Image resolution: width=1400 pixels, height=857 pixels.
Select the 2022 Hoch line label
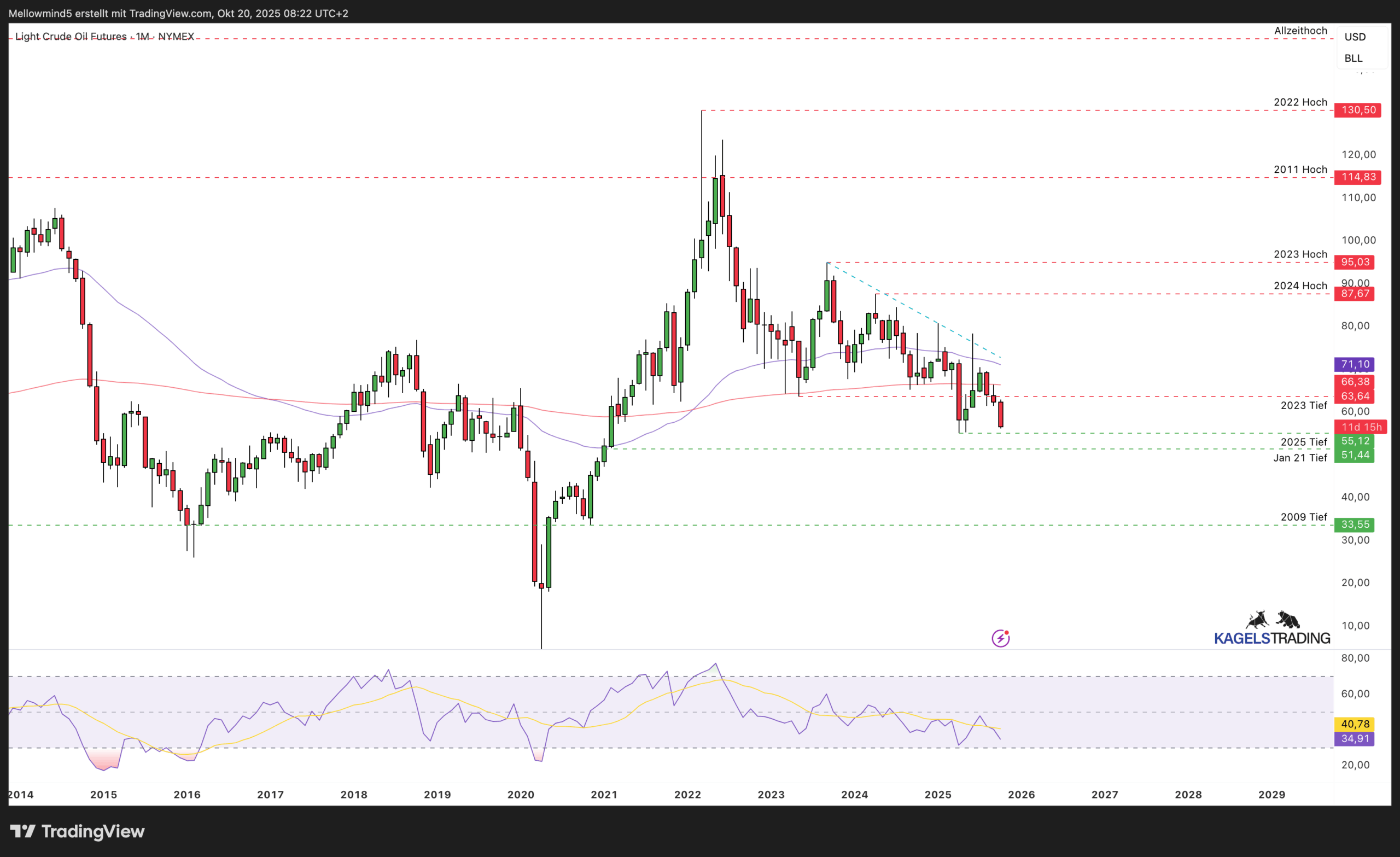point(1300,102)
